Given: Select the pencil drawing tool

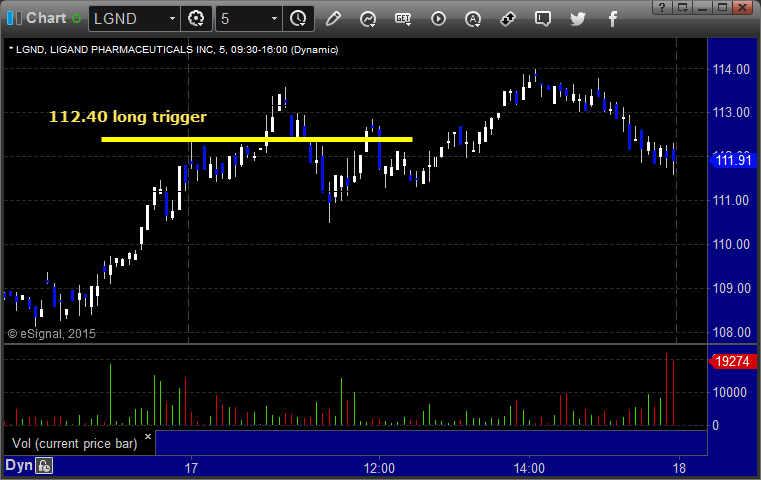Looking at the screenshot, I should tap(333, 19).
